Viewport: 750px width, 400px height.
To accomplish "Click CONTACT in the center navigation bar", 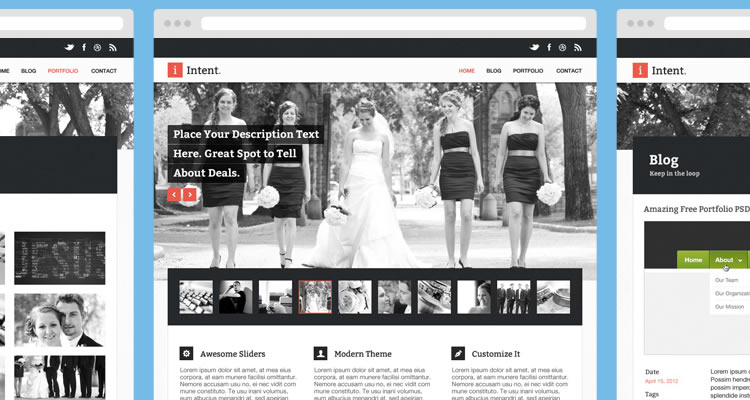I will tap(569, 71).
